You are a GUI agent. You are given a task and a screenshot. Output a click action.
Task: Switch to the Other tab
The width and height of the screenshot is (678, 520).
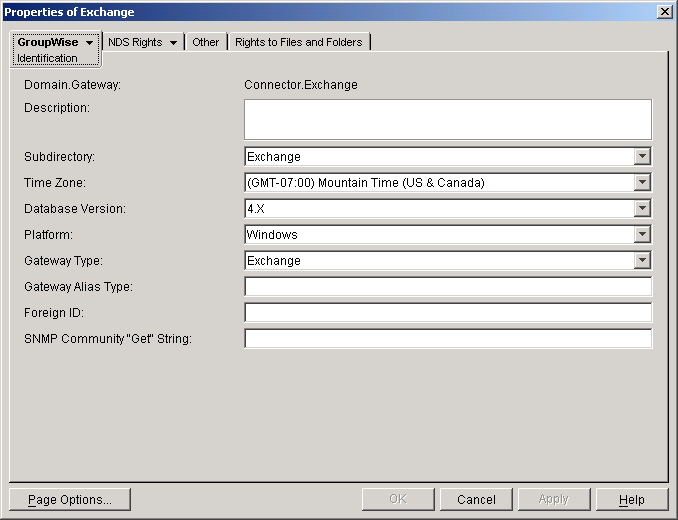tap(205, 42)
